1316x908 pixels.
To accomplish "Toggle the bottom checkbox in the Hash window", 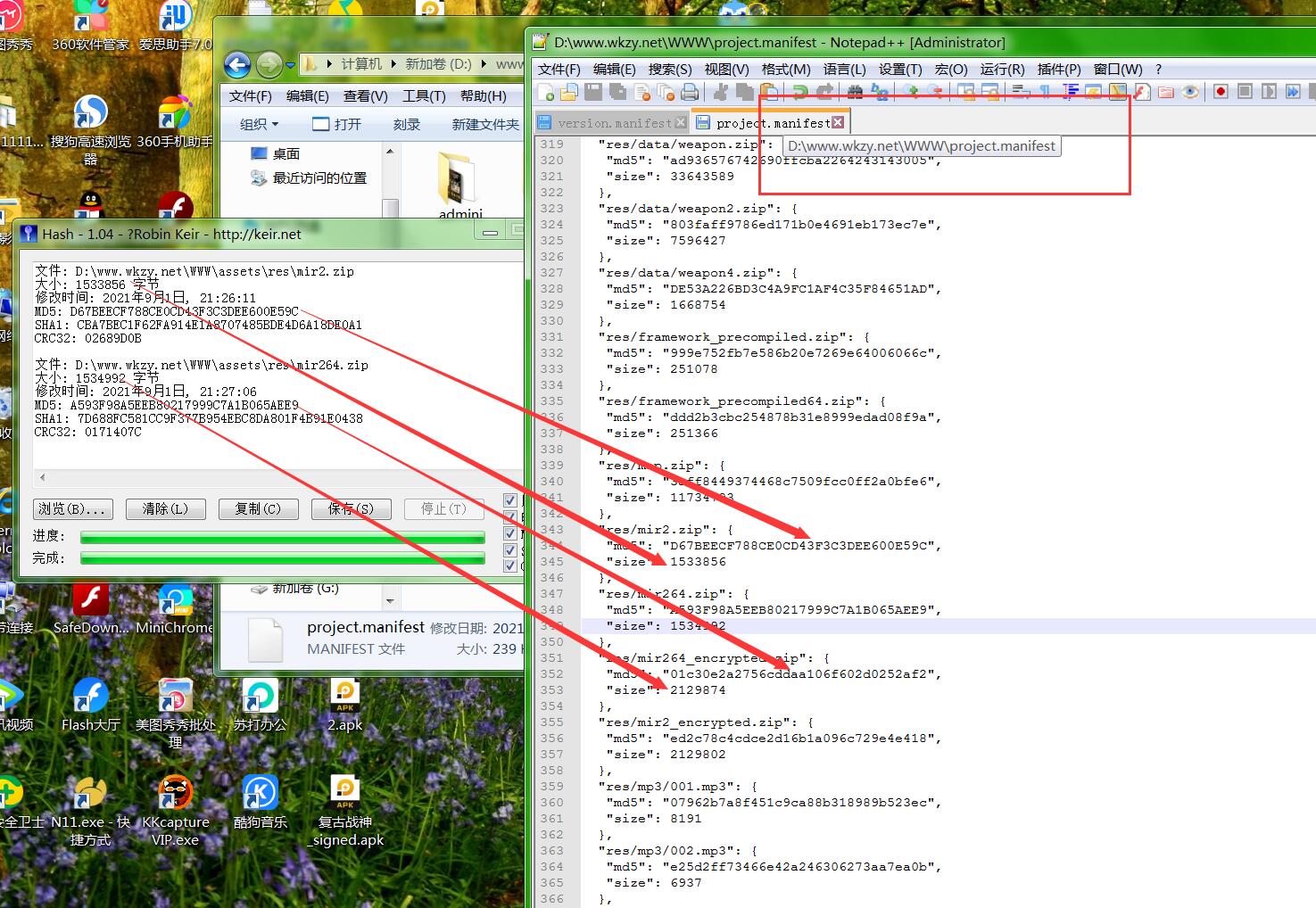I will (510, 565).
